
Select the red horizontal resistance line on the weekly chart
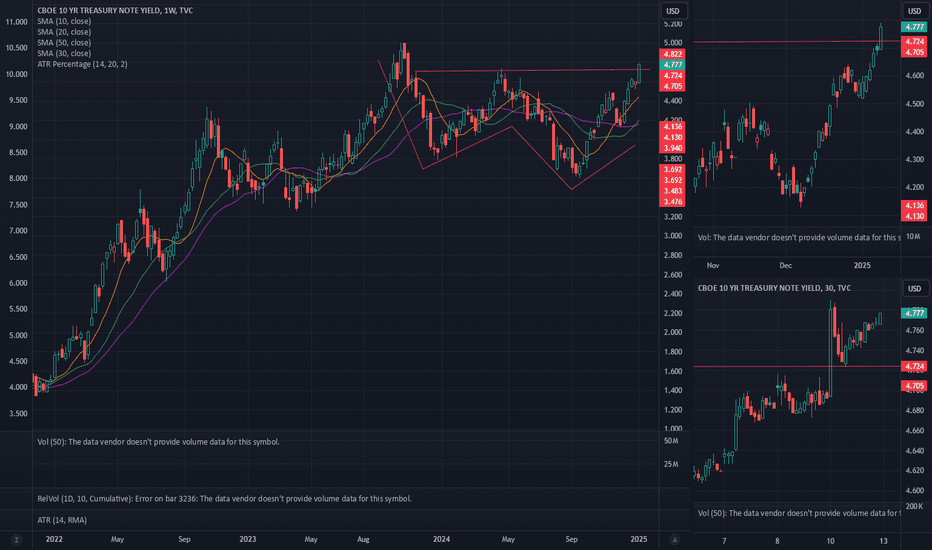click(532, 70)
